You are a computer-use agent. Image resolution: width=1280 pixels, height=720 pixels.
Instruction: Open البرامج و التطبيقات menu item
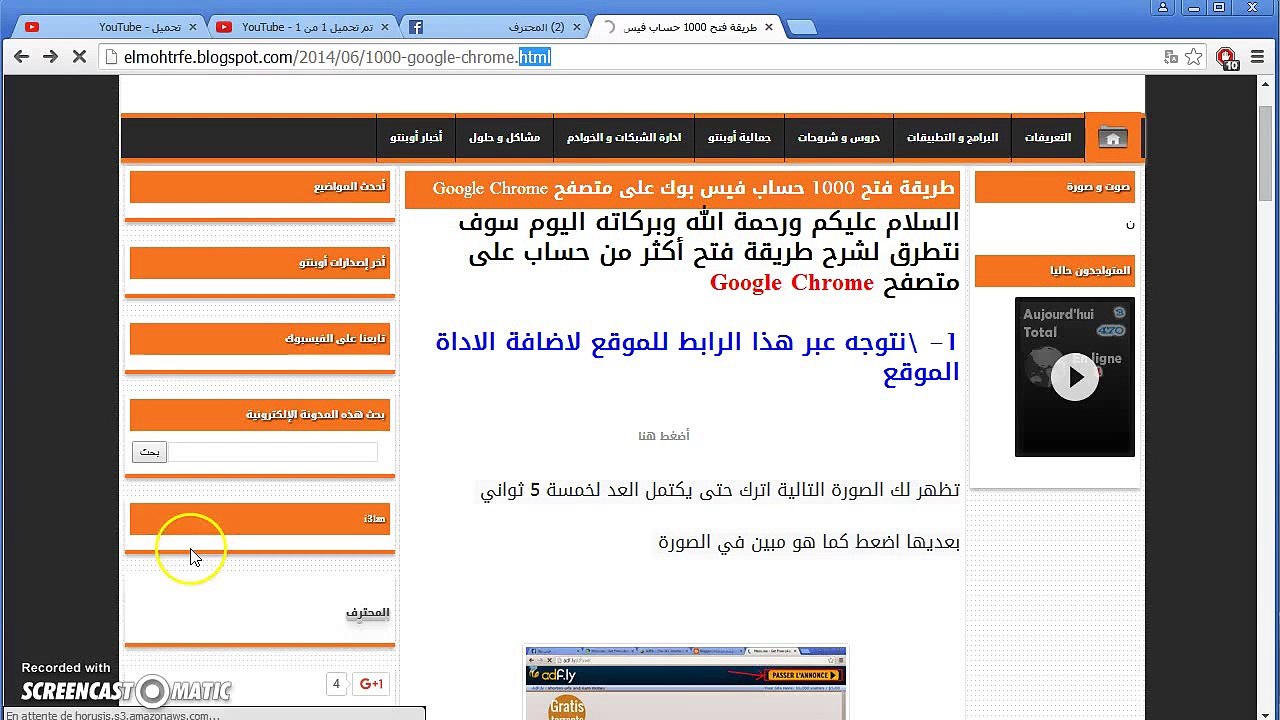(952, 138)
